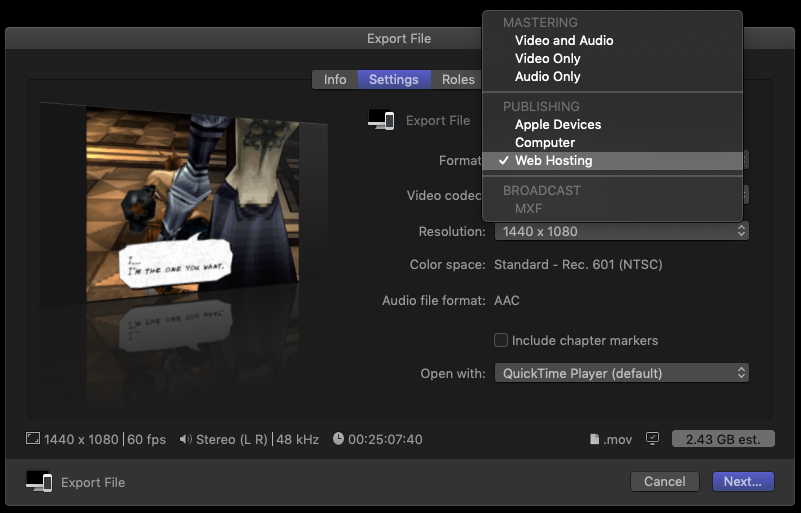Open the QuickTime Player Open with dropdown
This screenshot has width=801, height=513.
(x=621, y=373)
